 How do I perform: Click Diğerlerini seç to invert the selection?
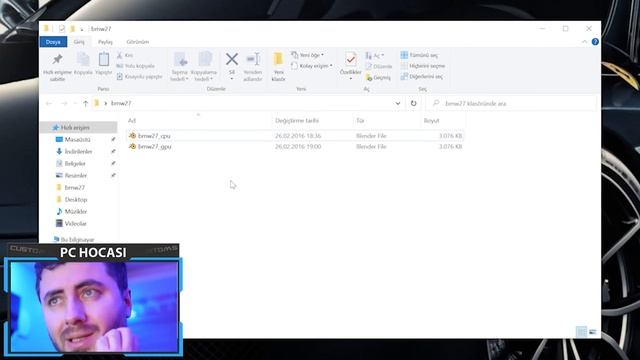coord(422,76)
